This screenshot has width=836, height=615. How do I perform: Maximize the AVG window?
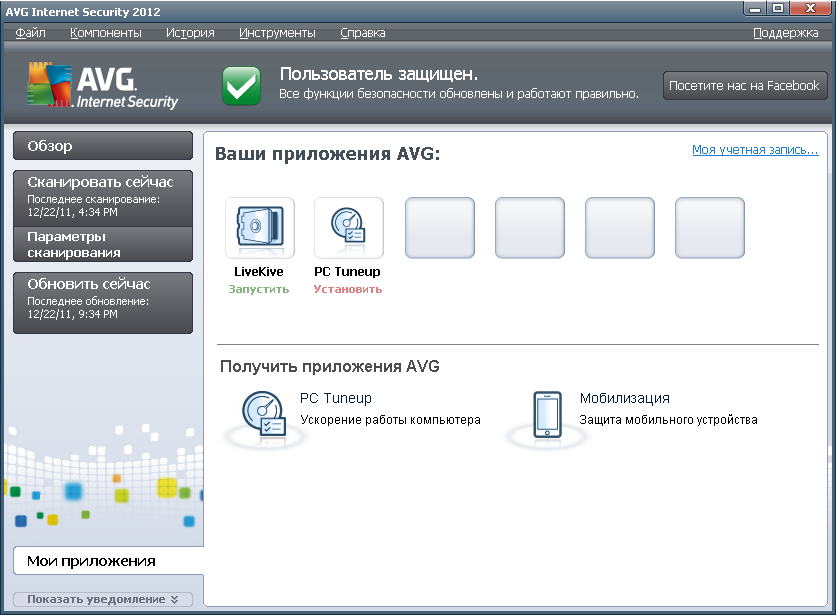click(778, 9)
